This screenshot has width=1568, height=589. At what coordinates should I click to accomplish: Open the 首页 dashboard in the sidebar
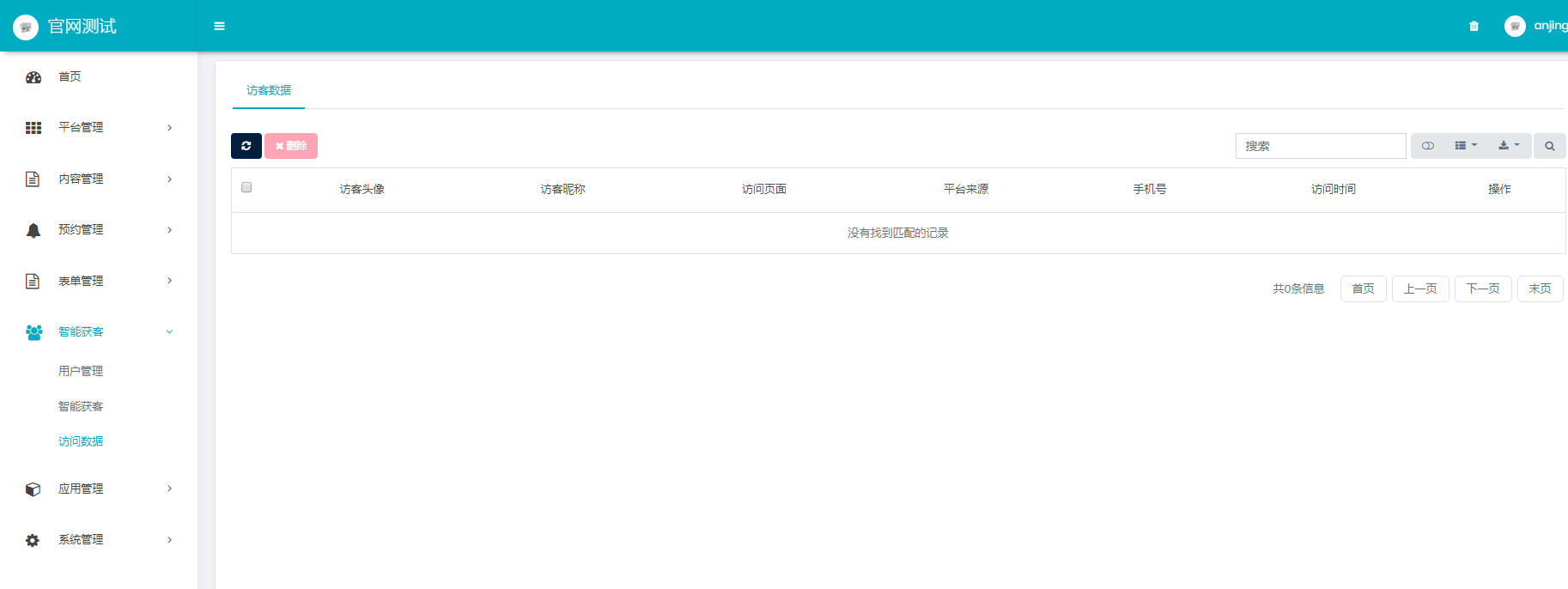click(70, 77)
